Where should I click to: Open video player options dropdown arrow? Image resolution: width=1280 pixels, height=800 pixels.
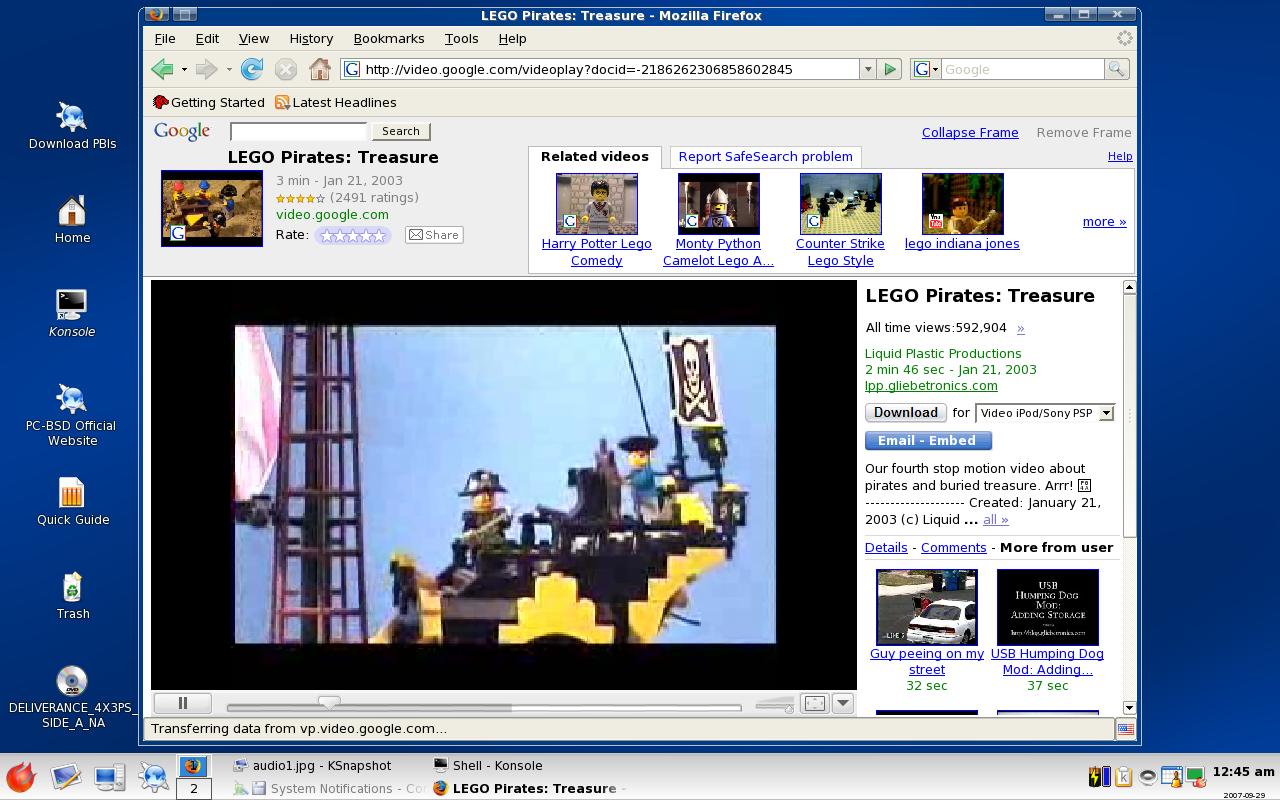[843, 703]
